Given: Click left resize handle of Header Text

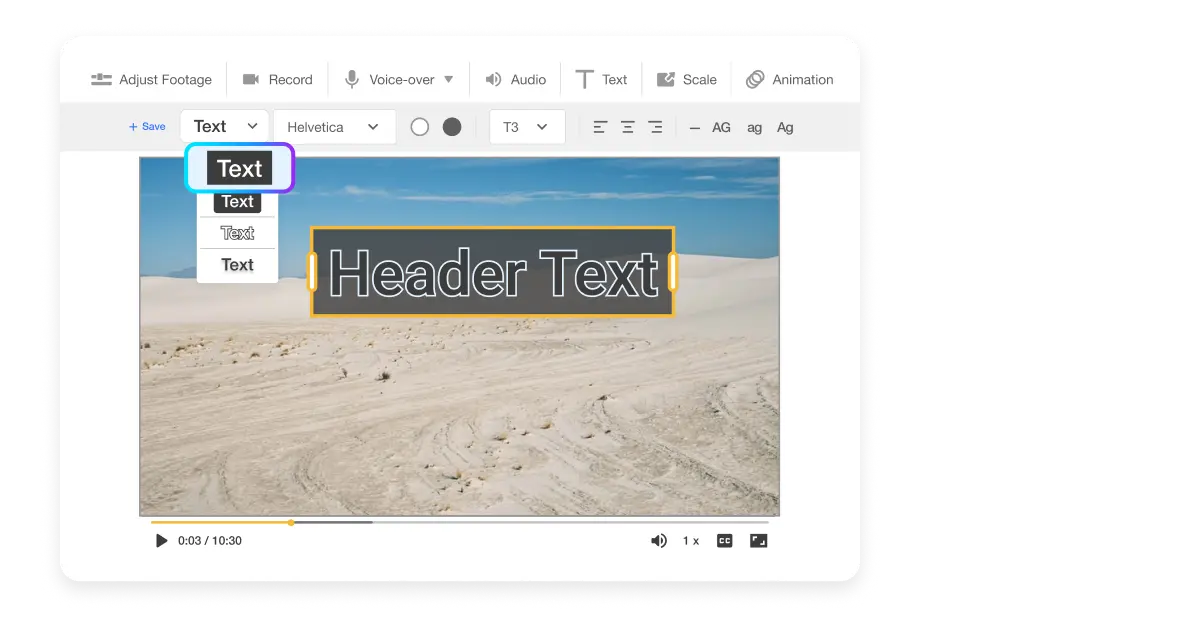Looking at the screenshot, I should point(313,272).
